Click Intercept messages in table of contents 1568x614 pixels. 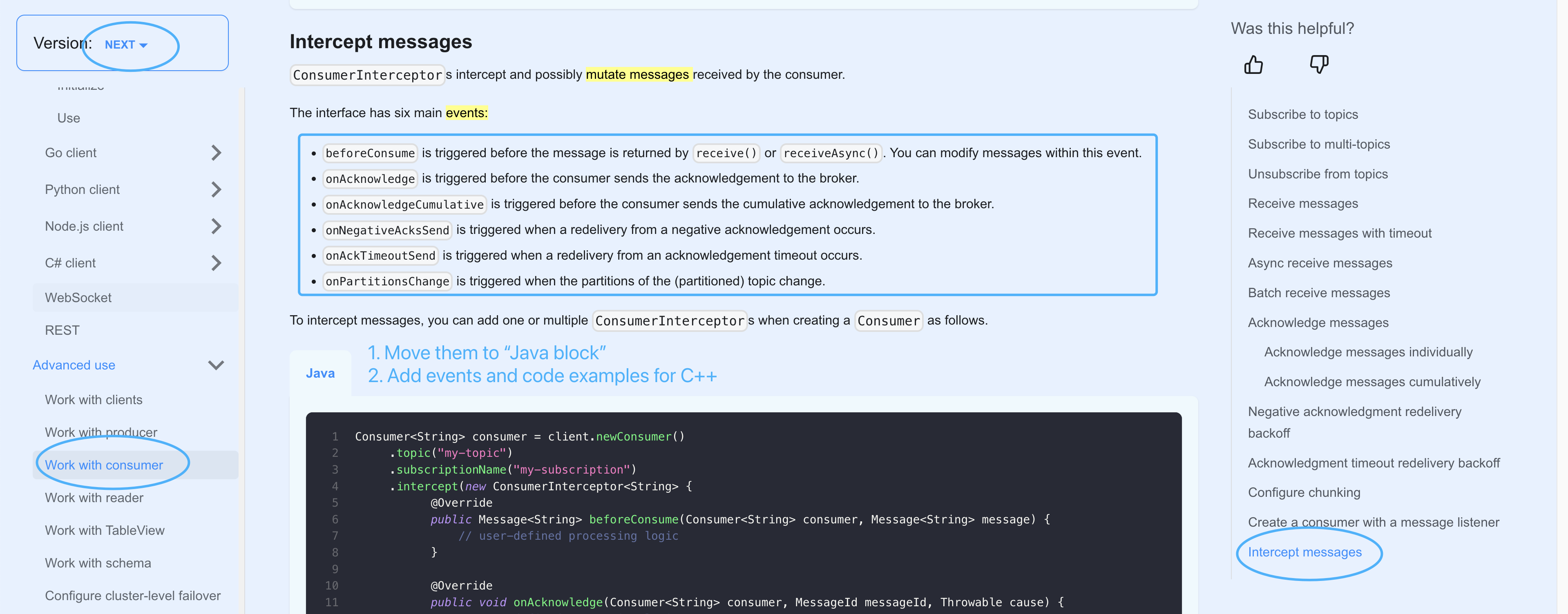(x=1304, y=552)
